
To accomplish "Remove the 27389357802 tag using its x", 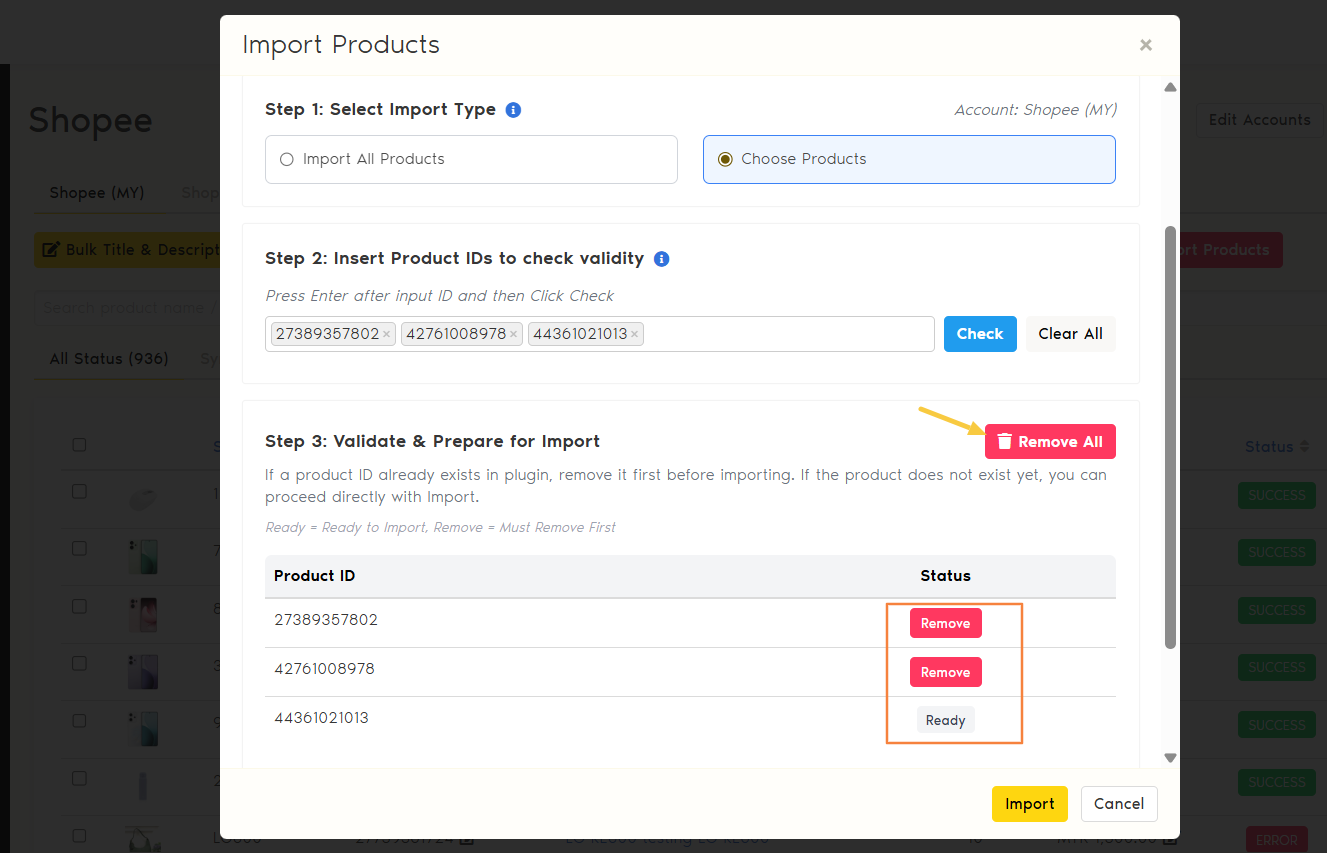I will (x=387, y=334).
